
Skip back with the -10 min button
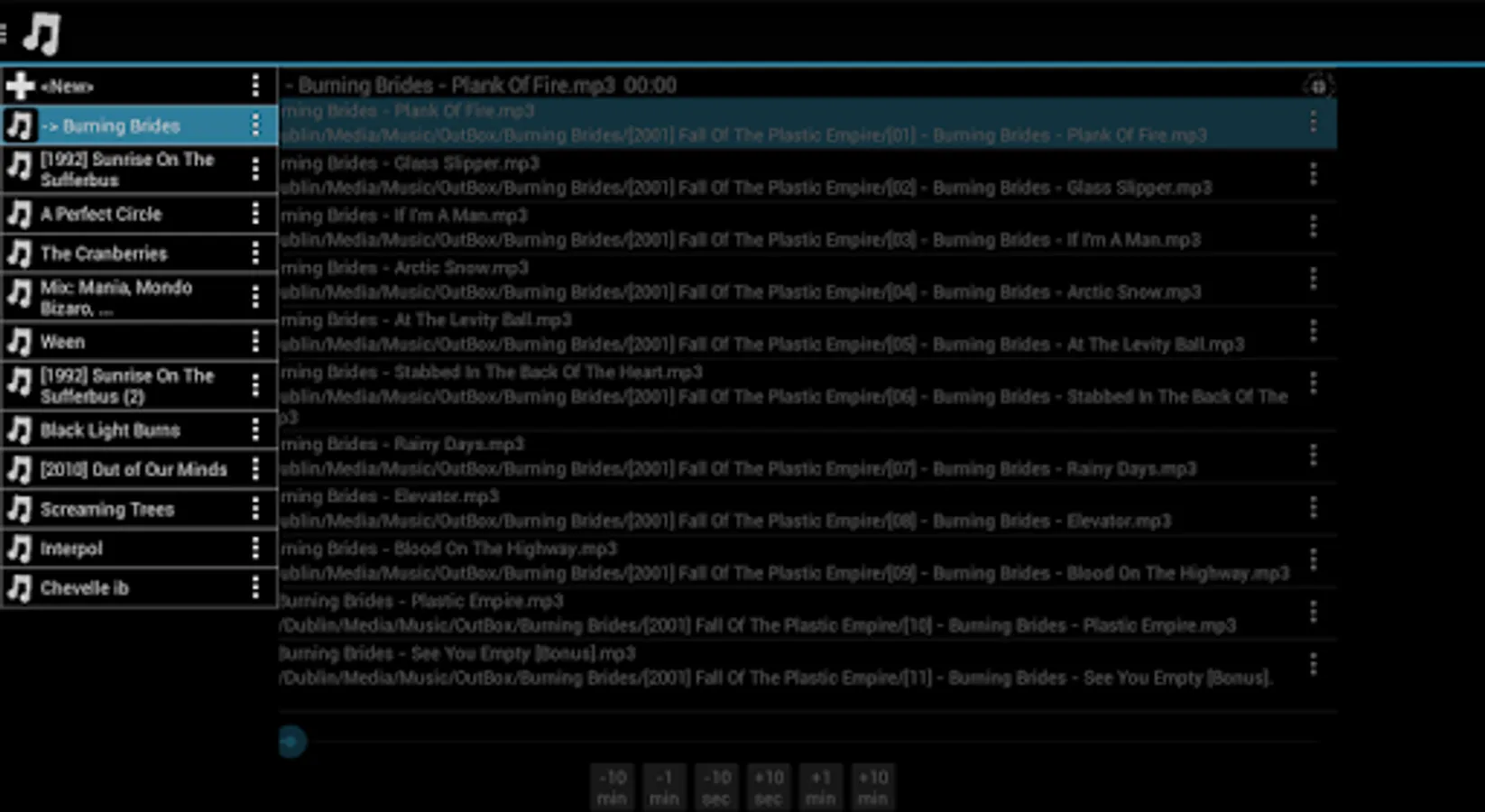coord(612,788)
